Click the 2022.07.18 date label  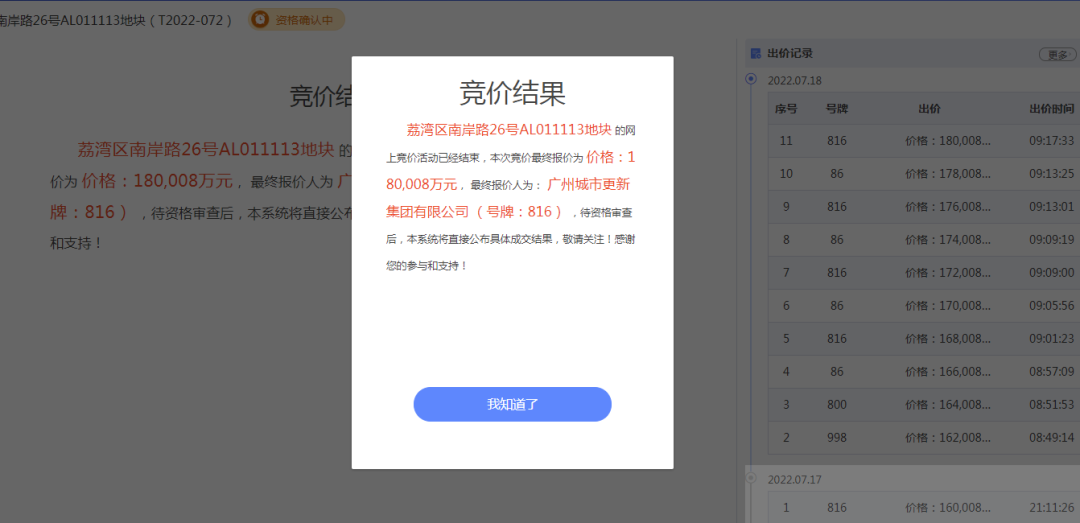click(795, 81)
